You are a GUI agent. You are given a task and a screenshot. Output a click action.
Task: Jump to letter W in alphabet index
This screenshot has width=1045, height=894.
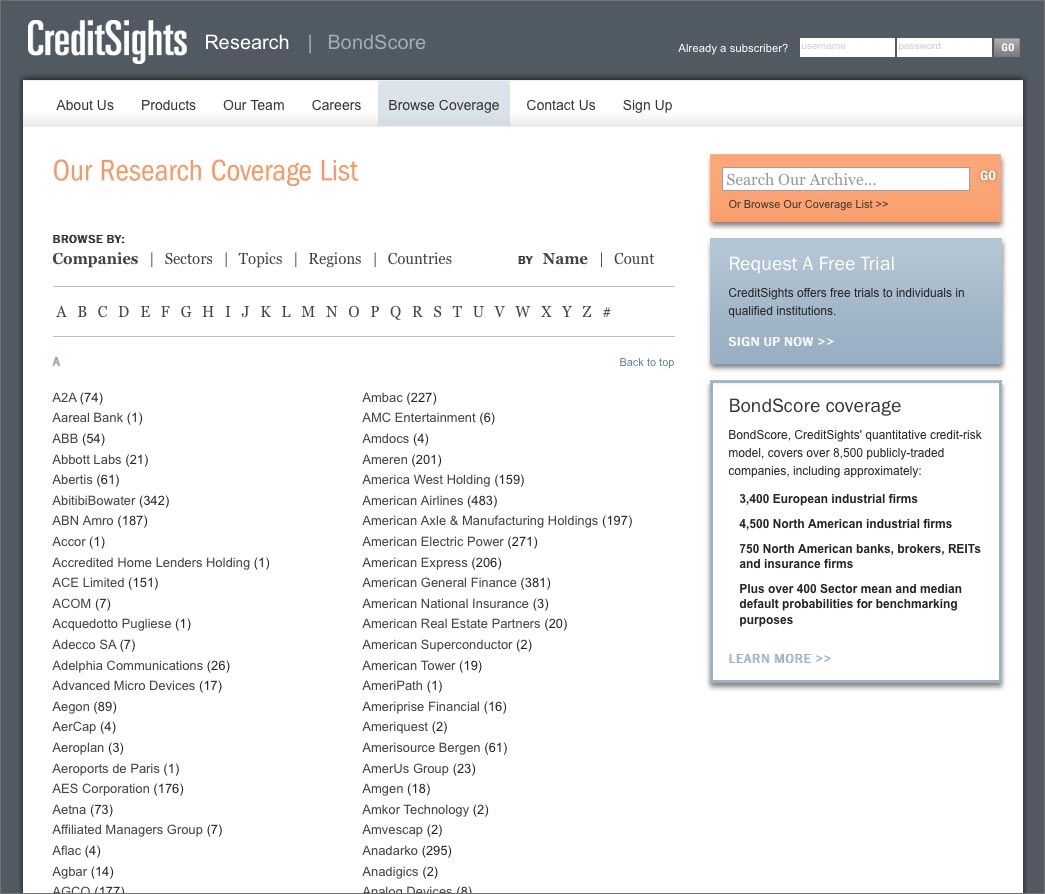pos(522,312)
